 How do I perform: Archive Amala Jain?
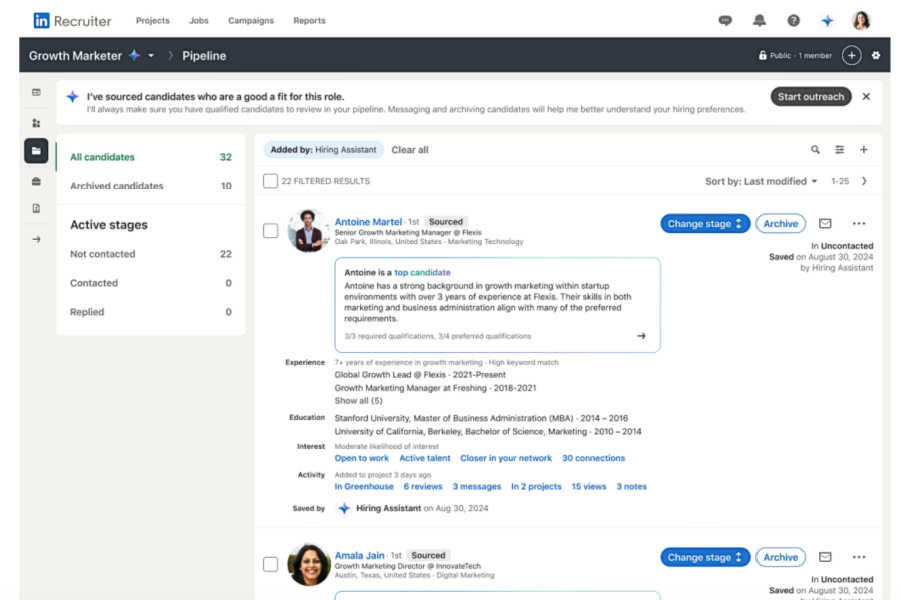(x=781, y=557)
